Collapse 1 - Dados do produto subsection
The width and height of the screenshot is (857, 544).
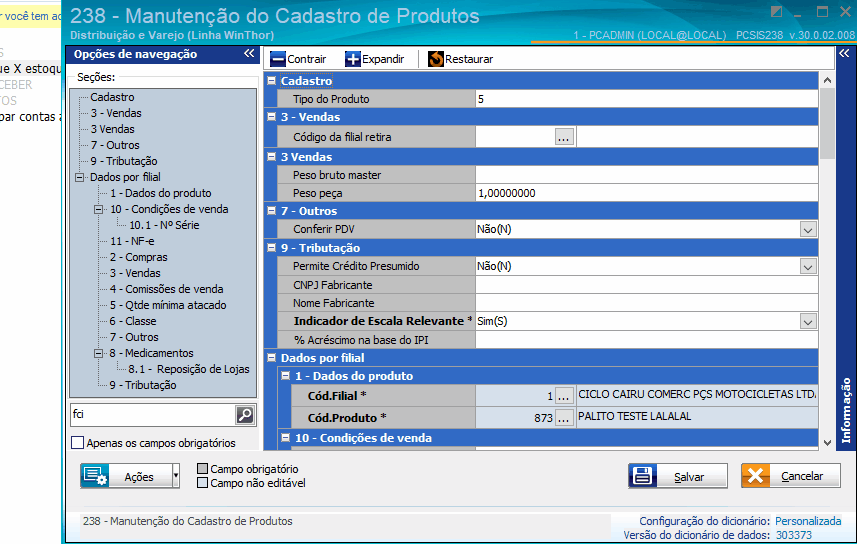(x=286, y=376)
